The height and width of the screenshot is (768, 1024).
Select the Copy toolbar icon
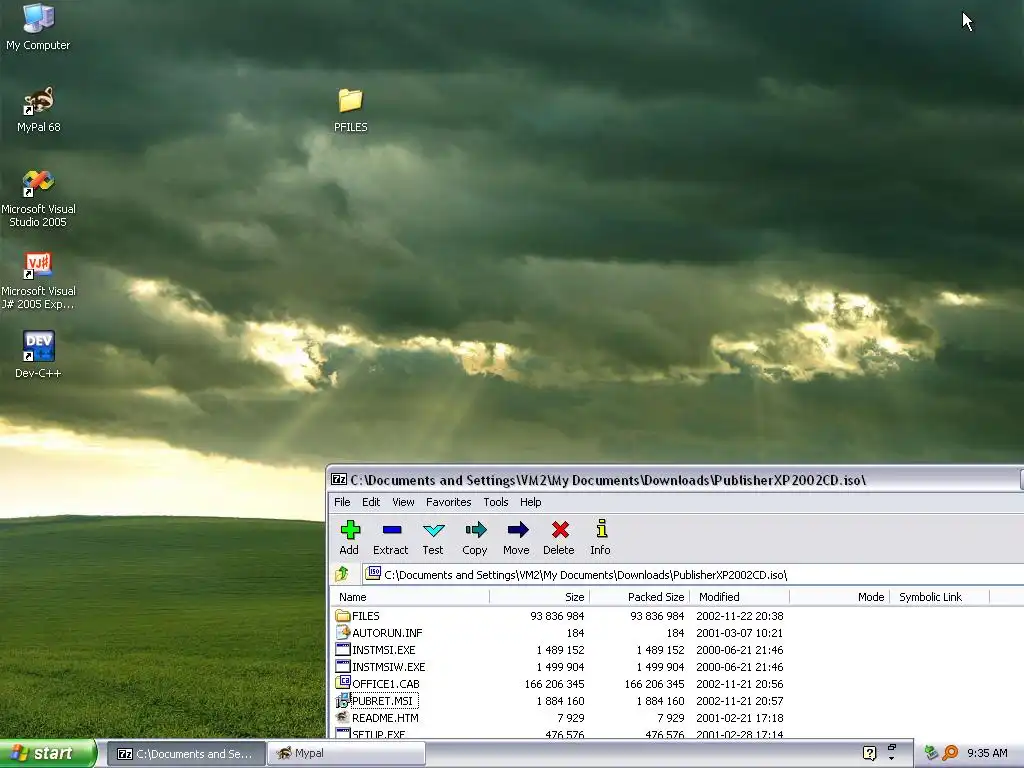tap(475, 530)
